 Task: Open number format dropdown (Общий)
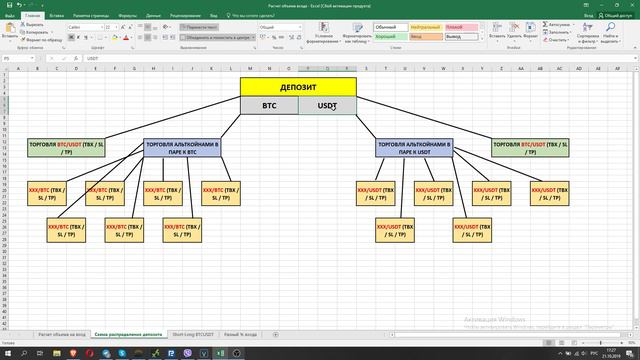point(300,27)
